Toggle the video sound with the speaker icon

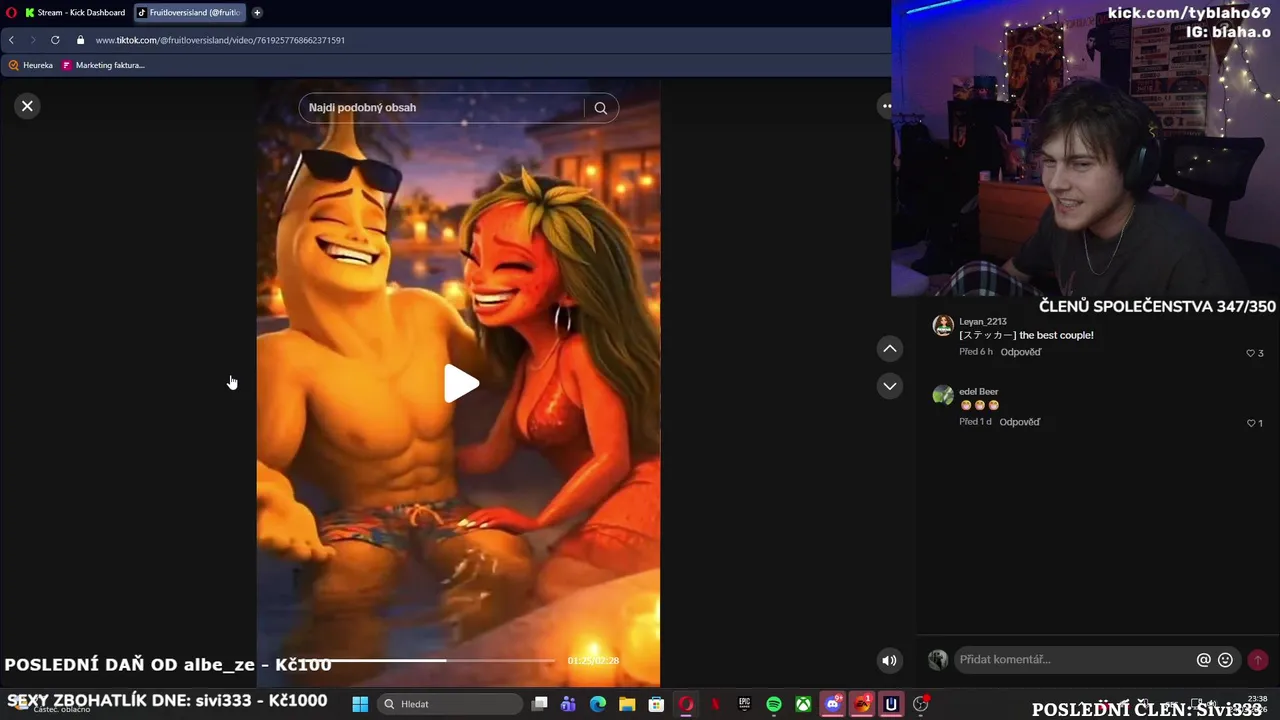pos(889,660)
